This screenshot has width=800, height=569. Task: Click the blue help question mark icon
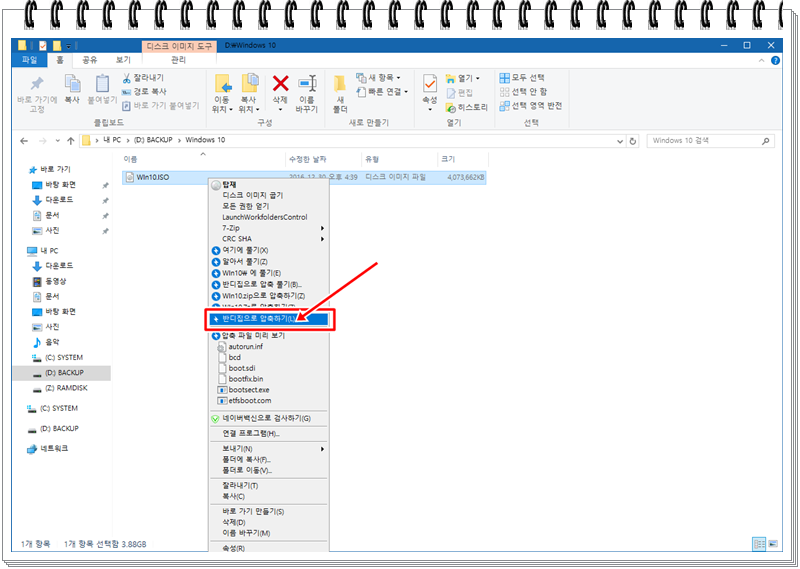pyautogui.click(x=775, y=60)
